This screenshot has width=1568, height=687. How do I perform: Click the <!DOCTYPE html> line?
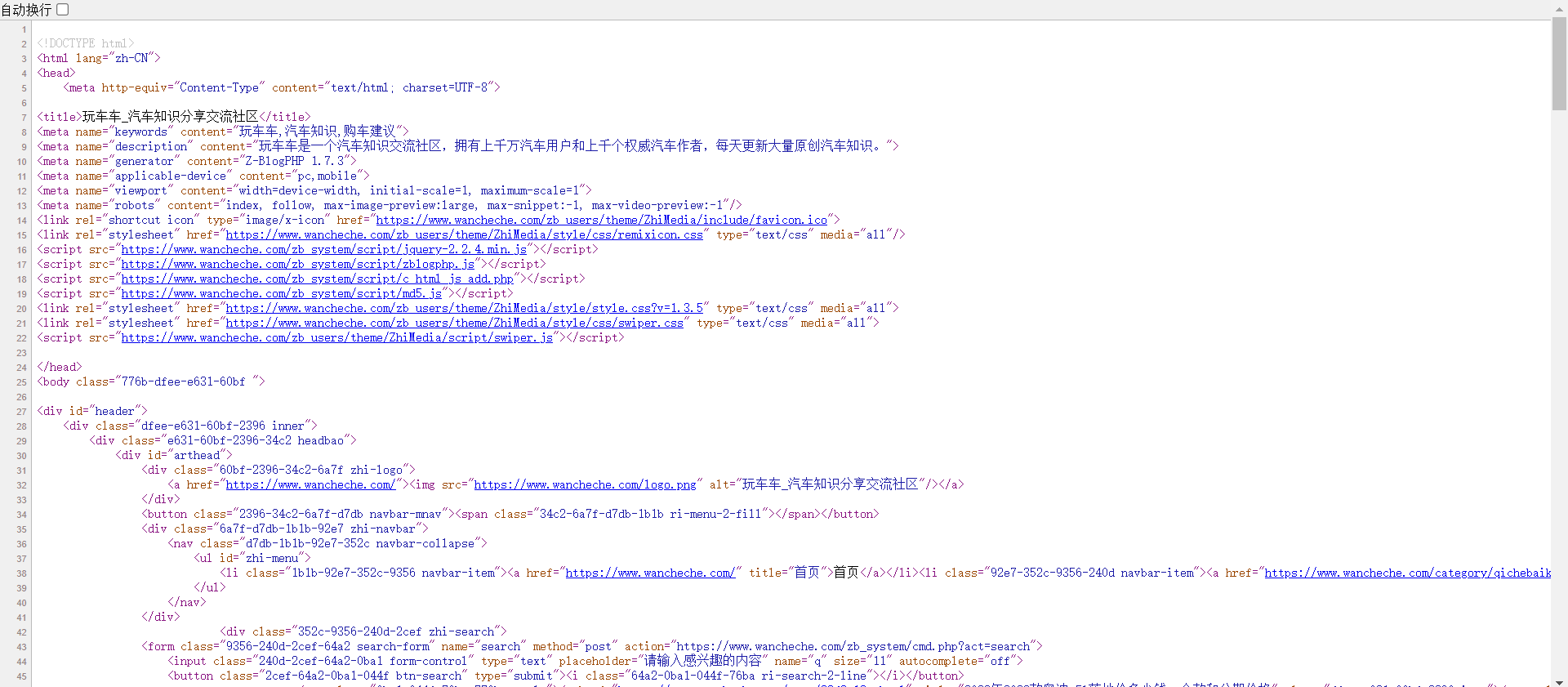tap(86, 43)
